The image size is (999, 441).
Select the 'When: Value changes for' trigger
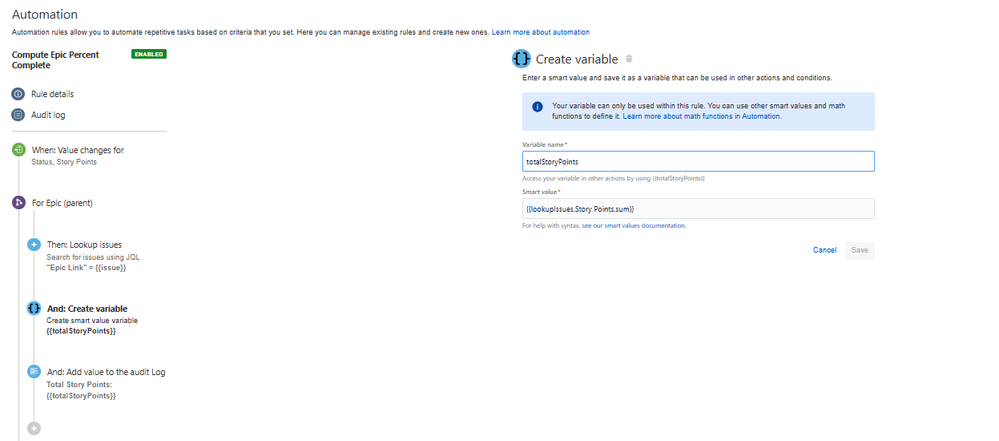(78, 150)
